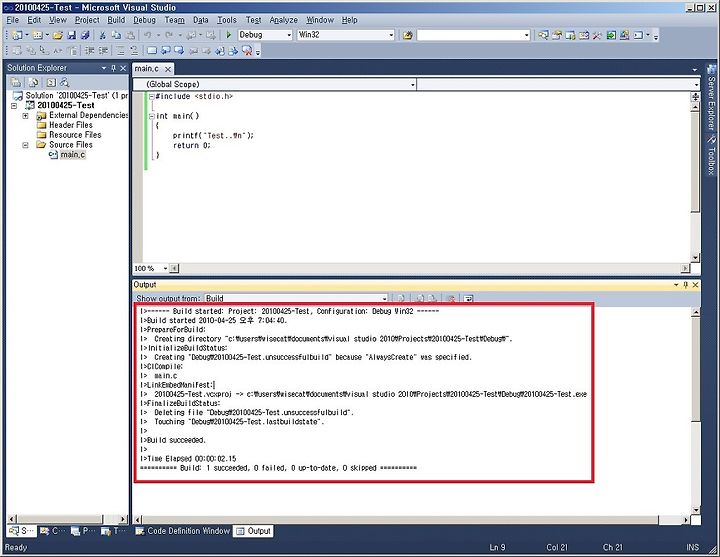Open Solution Explorer from the toolbar icon
720x557 pixels.
click(543, 35)
